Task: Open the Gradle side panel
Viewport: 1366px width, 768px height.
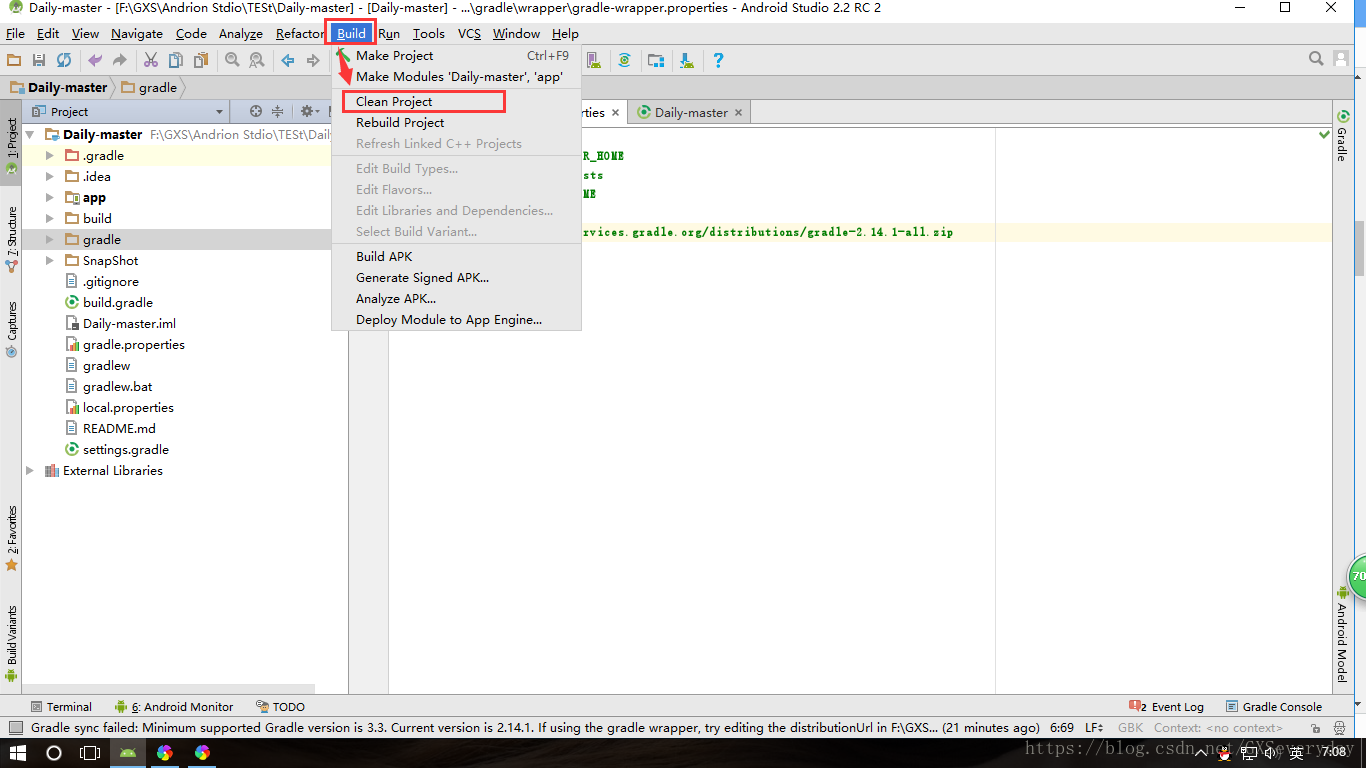Action: click(1342, 137)
